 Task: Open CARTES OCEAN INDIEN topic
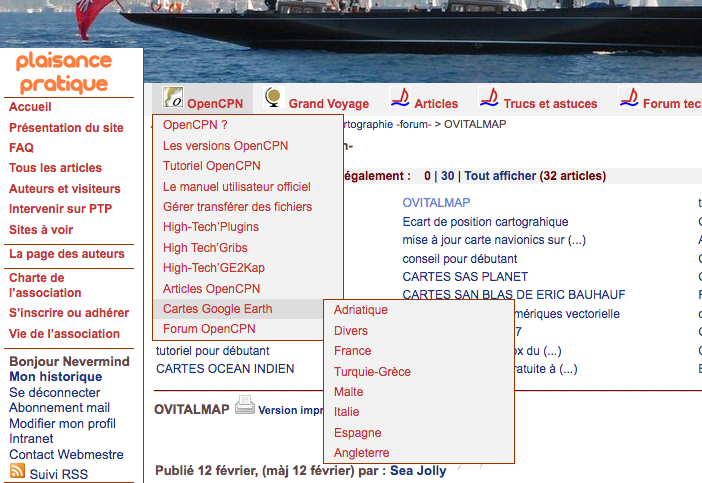[225, 369]
